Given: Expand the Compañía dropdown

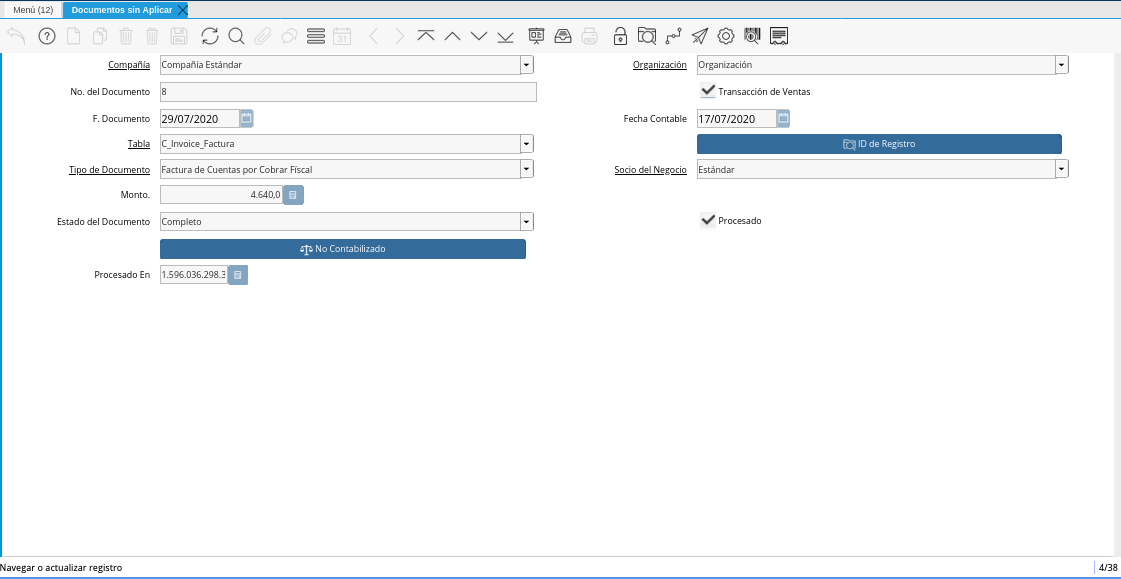Looking at the screenshot, I should pyautogui.click(x=526, y=65).
